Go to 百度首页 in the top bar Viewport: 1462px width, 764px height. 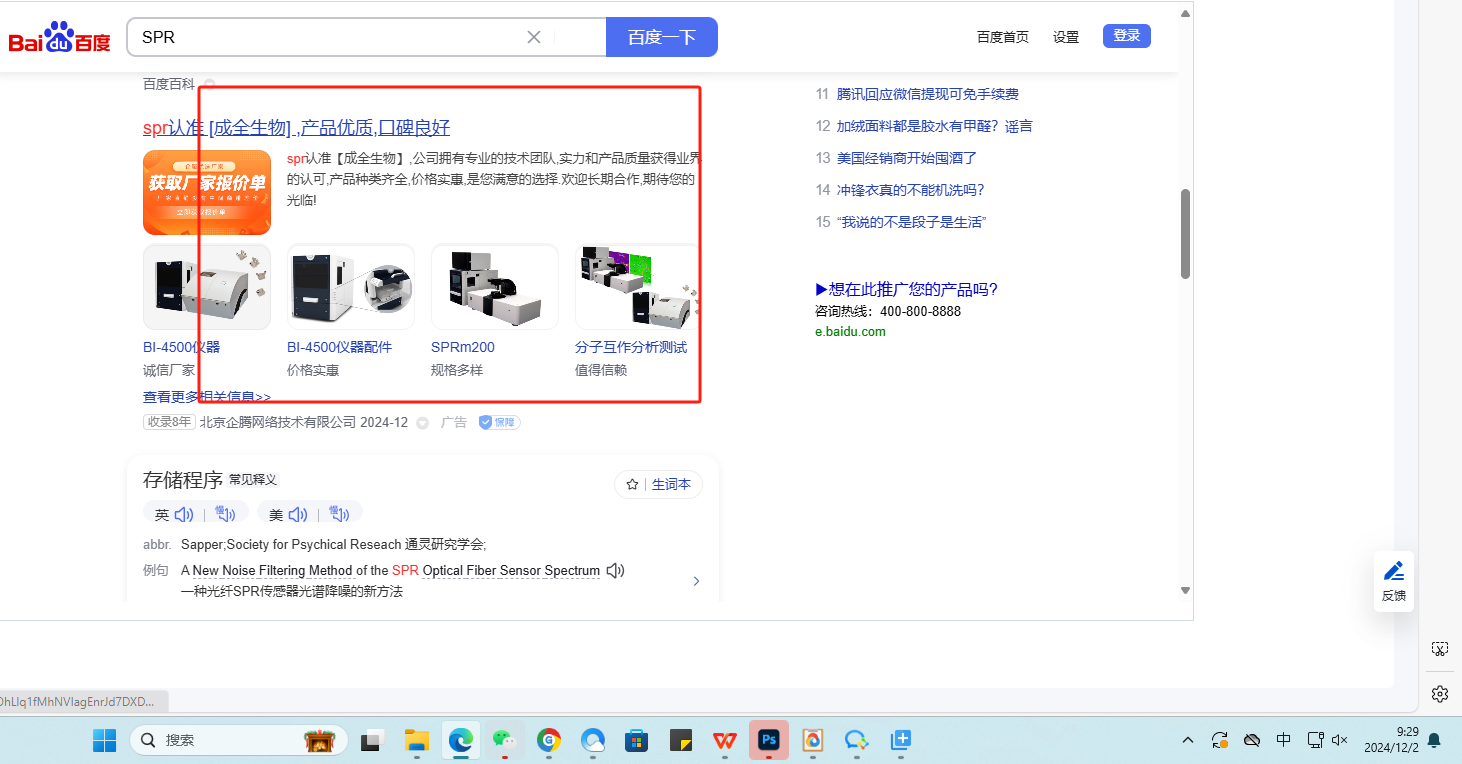click(x=1002, y=37)
